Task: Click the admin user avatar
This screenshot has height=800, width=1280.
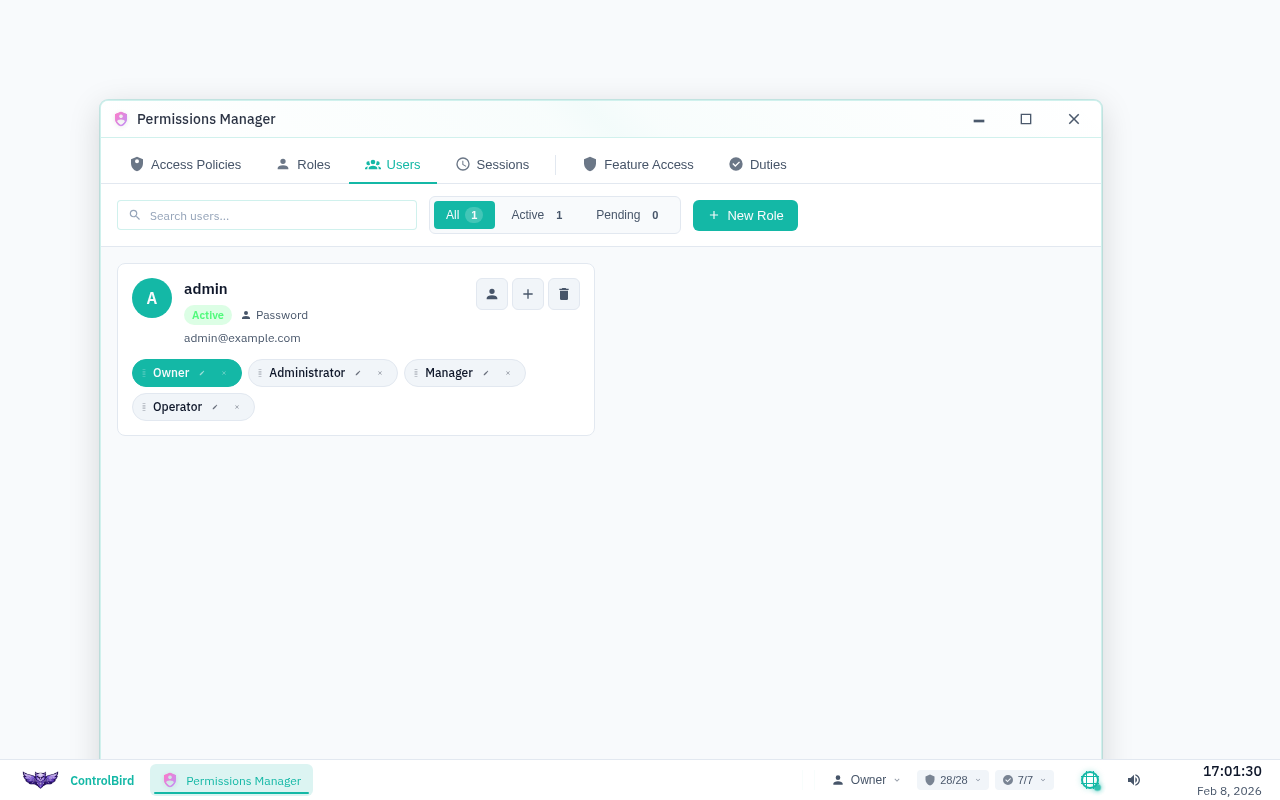Action: [152, 298]
